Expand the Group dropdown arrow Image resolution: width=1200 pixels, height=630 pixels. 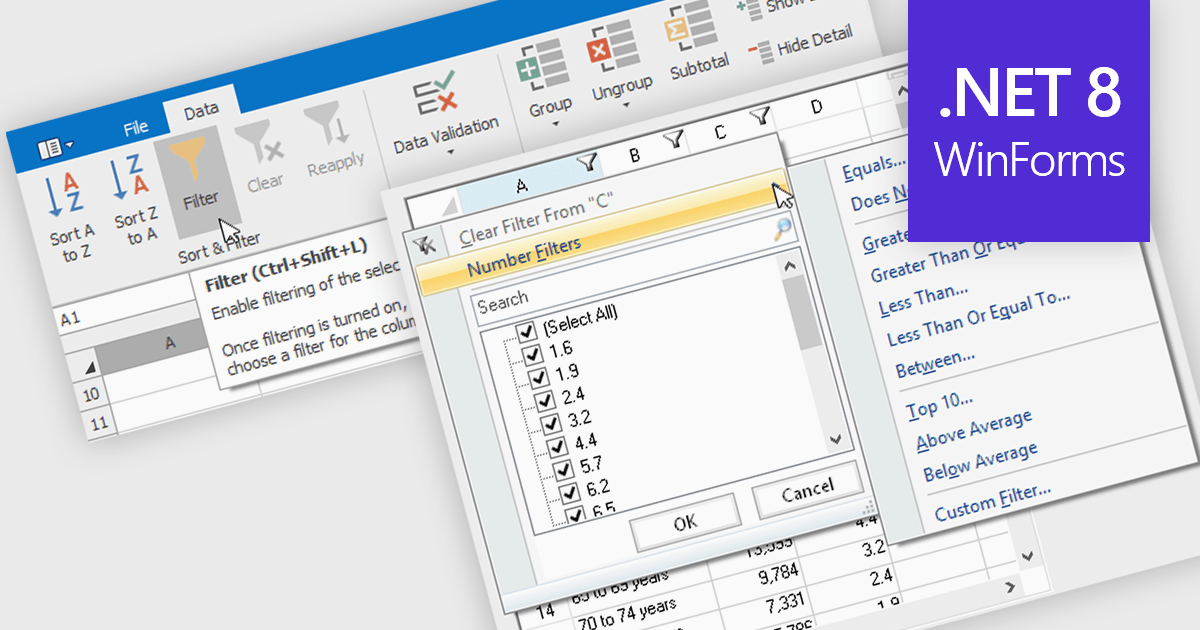pos(555,125)
